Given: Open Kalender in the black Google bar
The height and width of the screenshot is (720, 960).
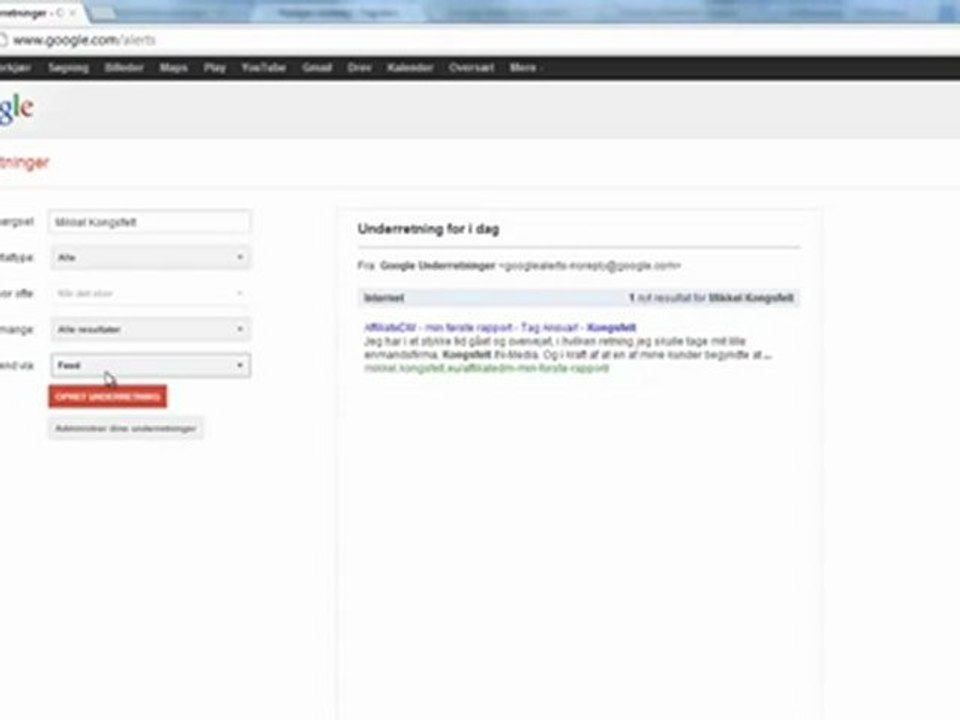Looking at the screenshot, I should 410,68.
